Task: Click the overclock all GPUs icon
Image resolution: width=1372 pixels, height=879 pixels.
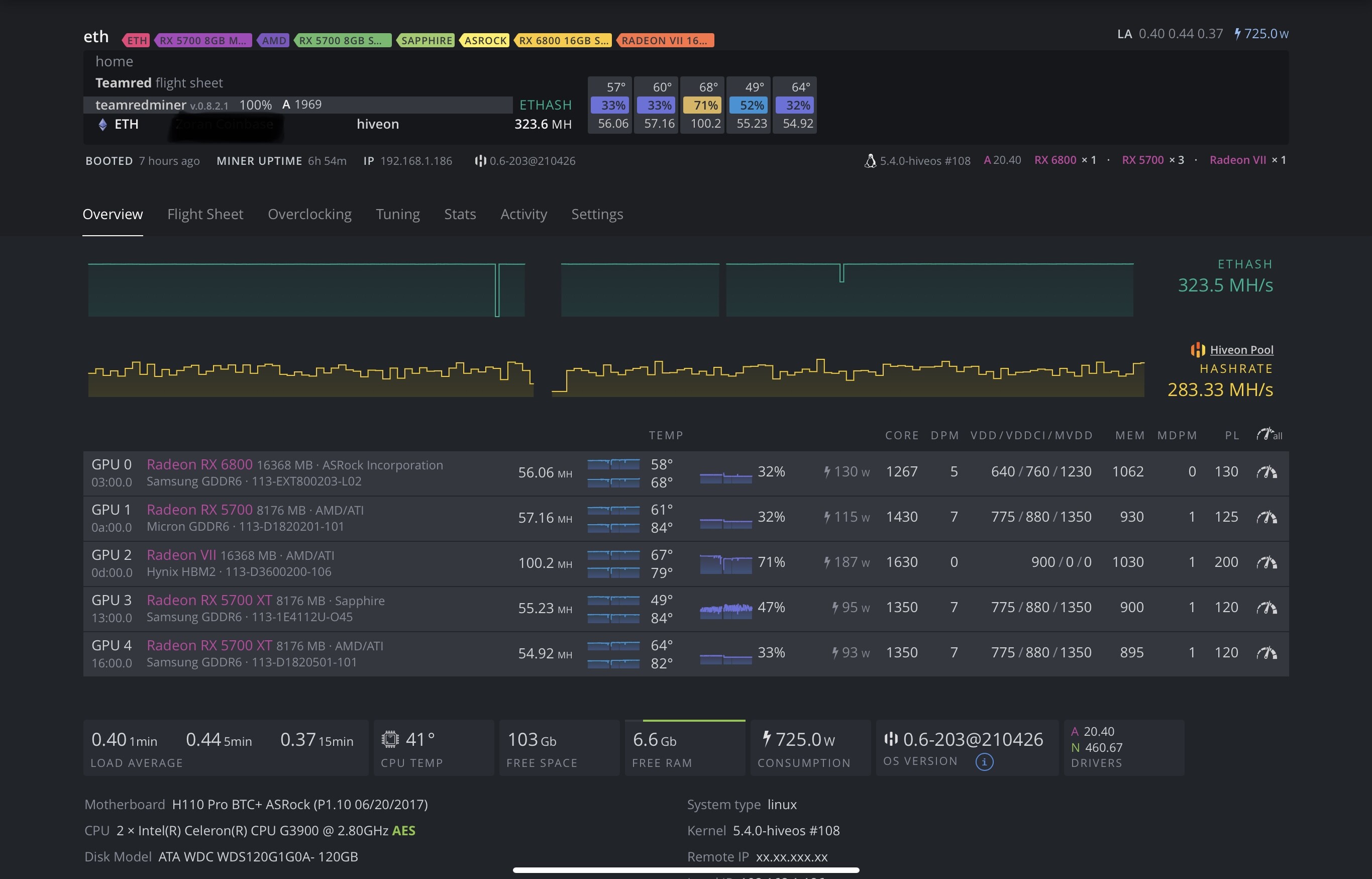Action: point(1270,434)
